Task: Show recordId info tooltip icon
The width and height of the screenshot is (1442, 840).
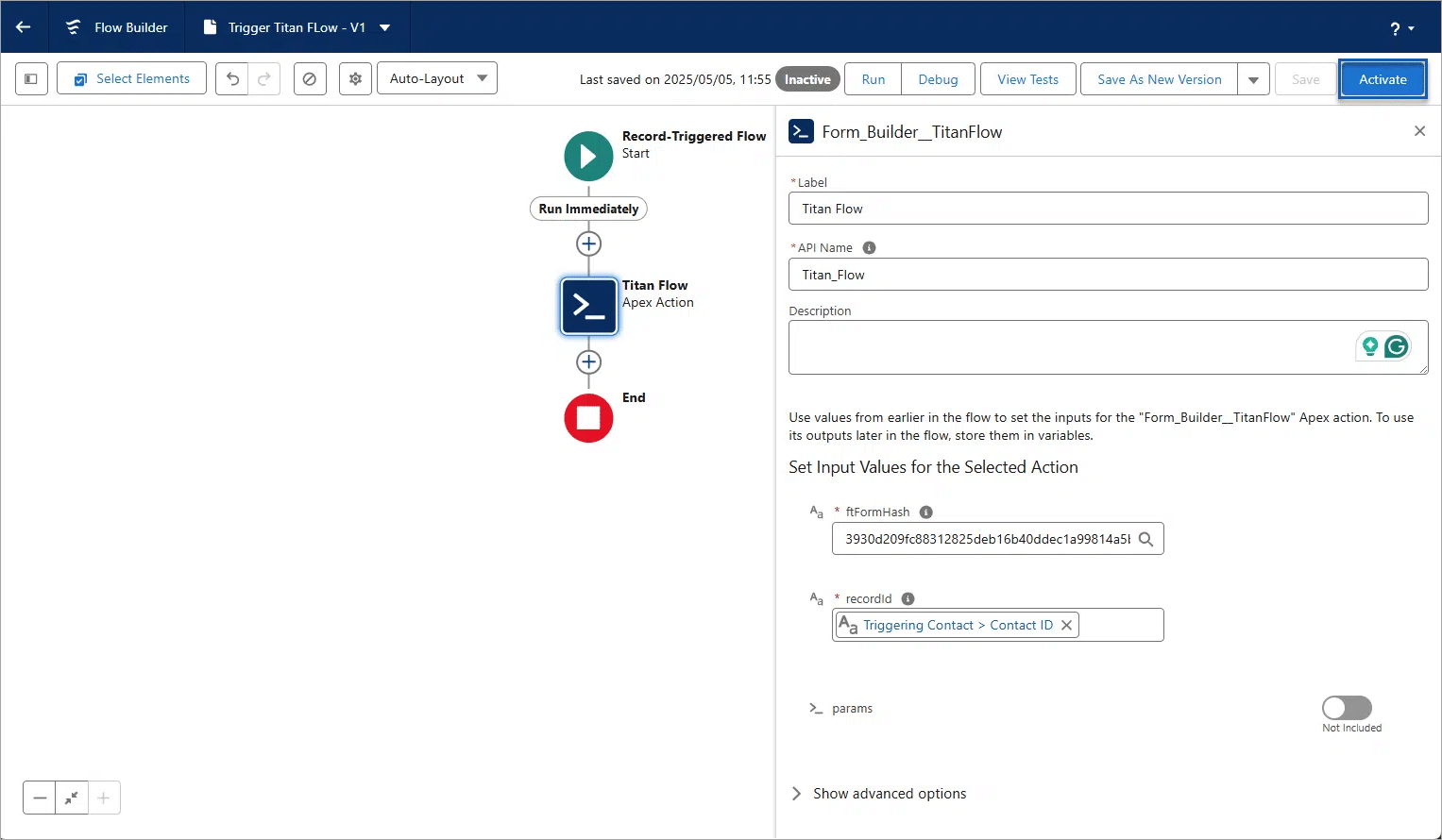Action: (x=908, y=598)
